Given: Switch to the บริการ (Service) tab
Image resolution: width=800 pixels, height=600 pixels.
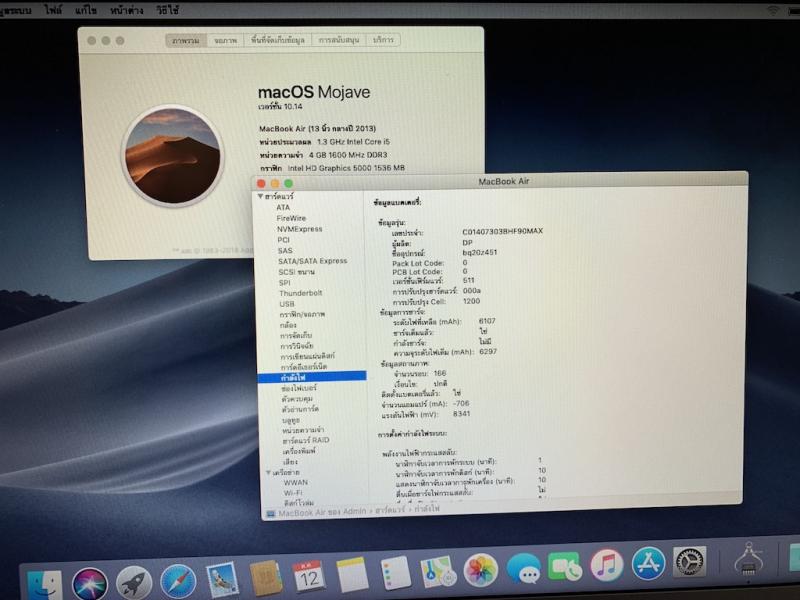Looking at the screenshot, I should [383, 39].
